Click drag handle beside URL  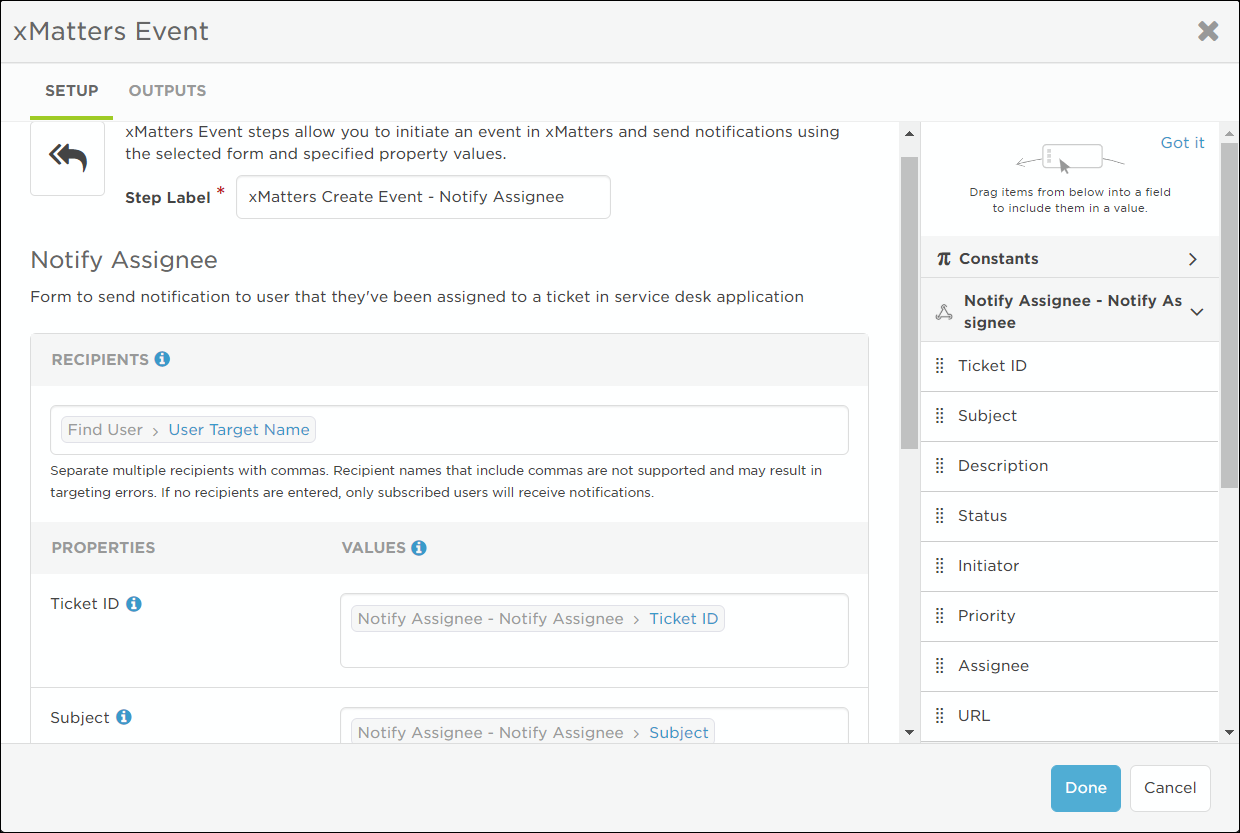point(939,716)
